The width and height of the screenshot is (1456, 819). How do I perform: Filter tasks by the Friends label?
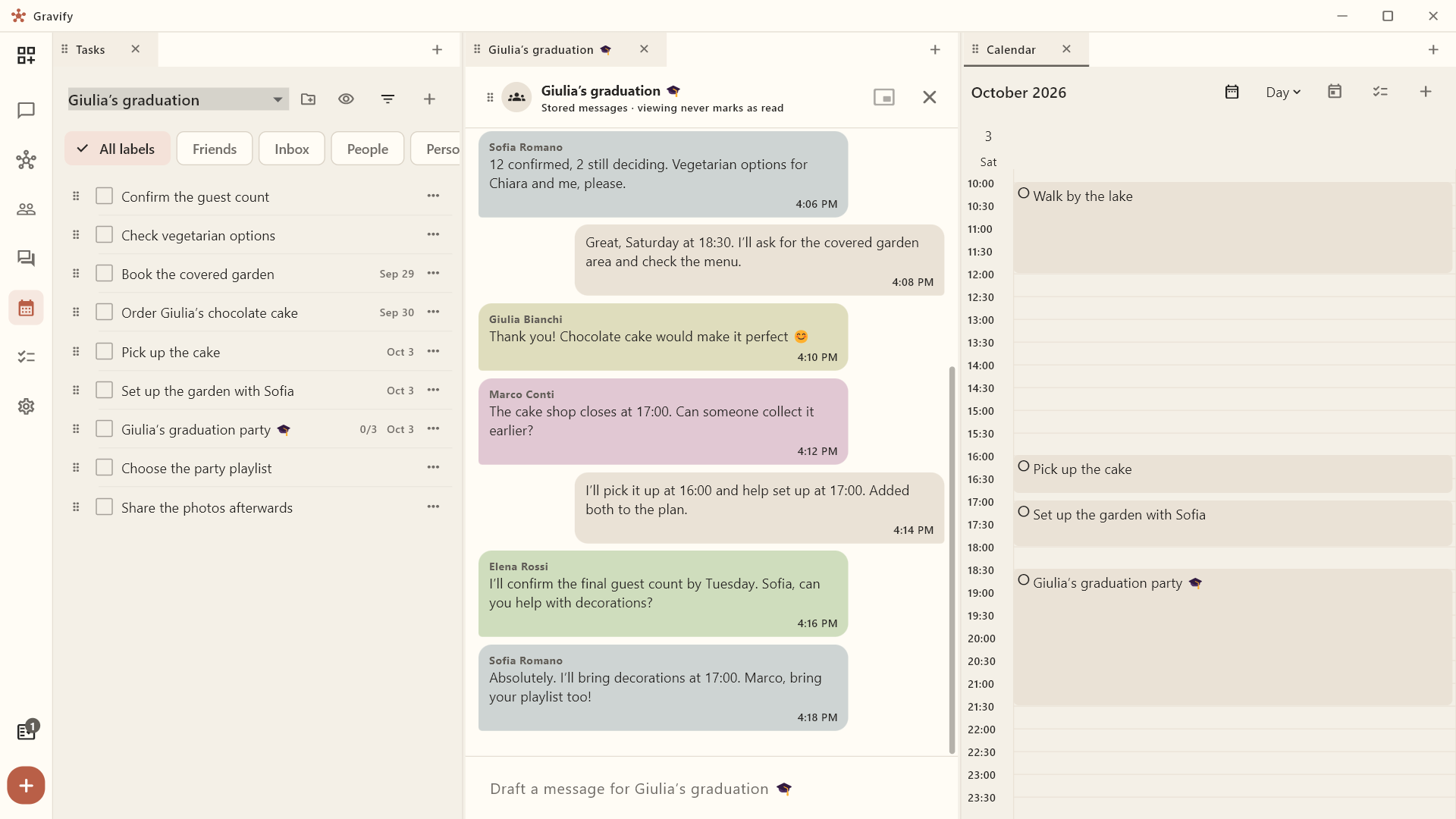tap(215, 149)
